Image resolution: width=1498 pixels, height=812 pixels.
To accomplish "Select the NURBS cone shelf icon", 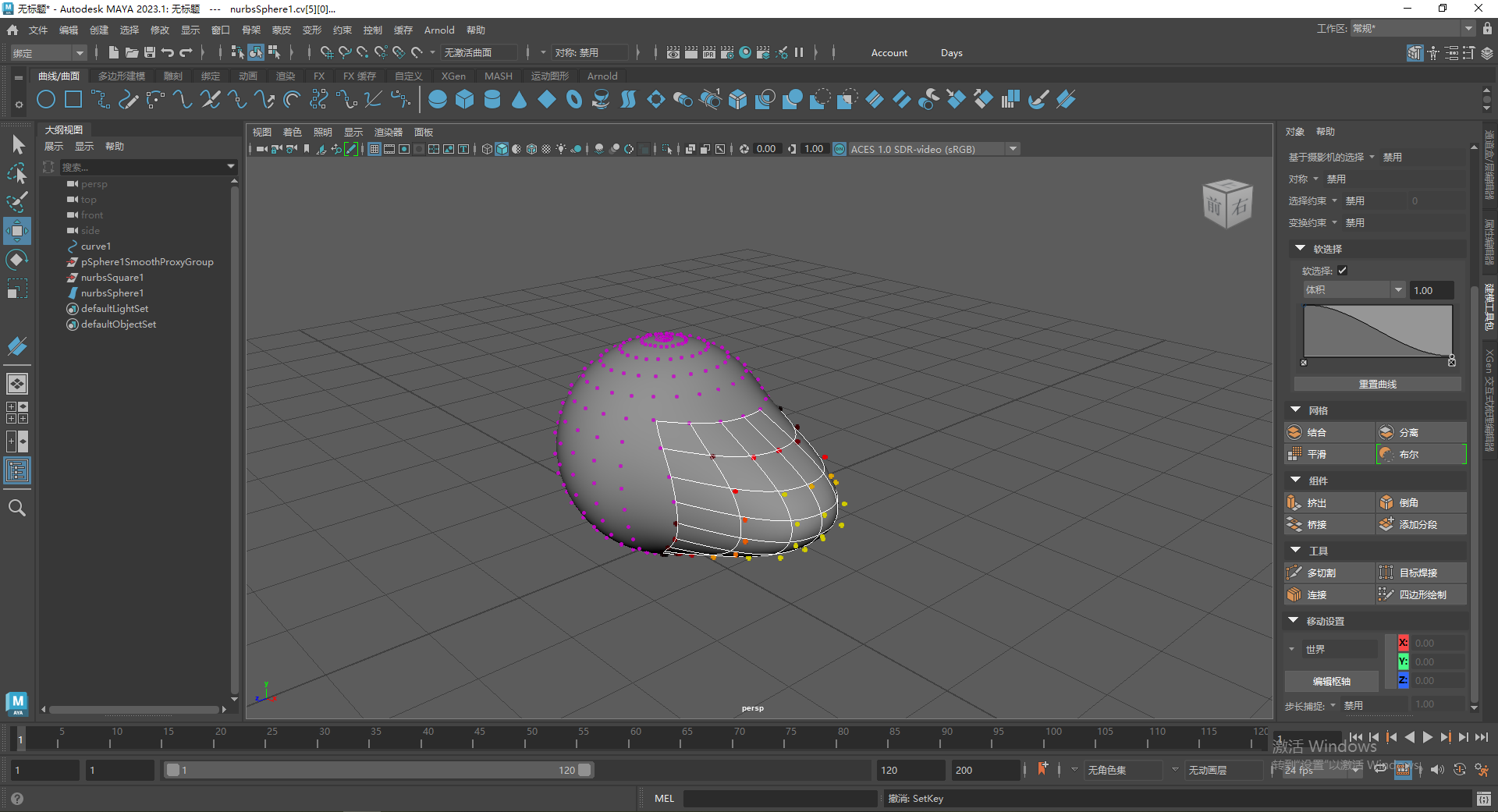I will 520,100.
